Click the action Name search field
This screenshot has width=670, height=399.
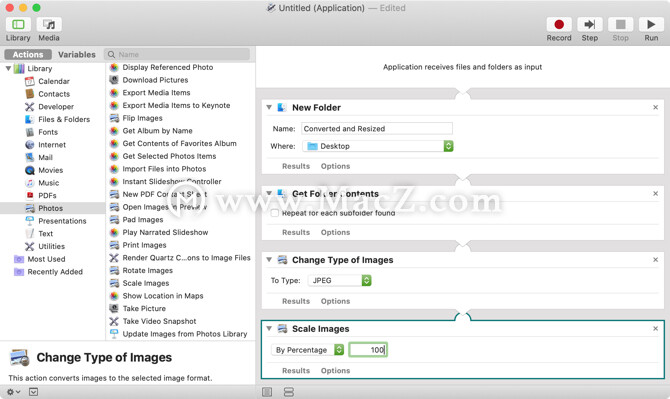pos(177,54)
